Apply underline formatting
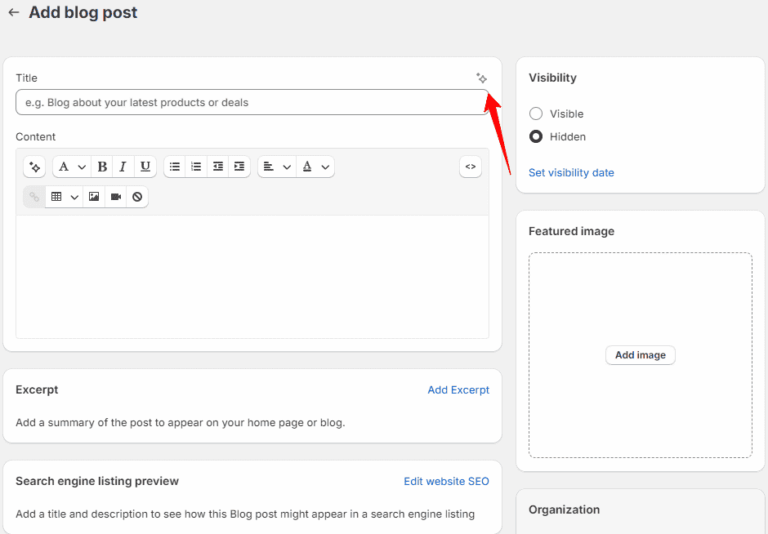The height and width of the screenshot is (534, 768). 145,167
